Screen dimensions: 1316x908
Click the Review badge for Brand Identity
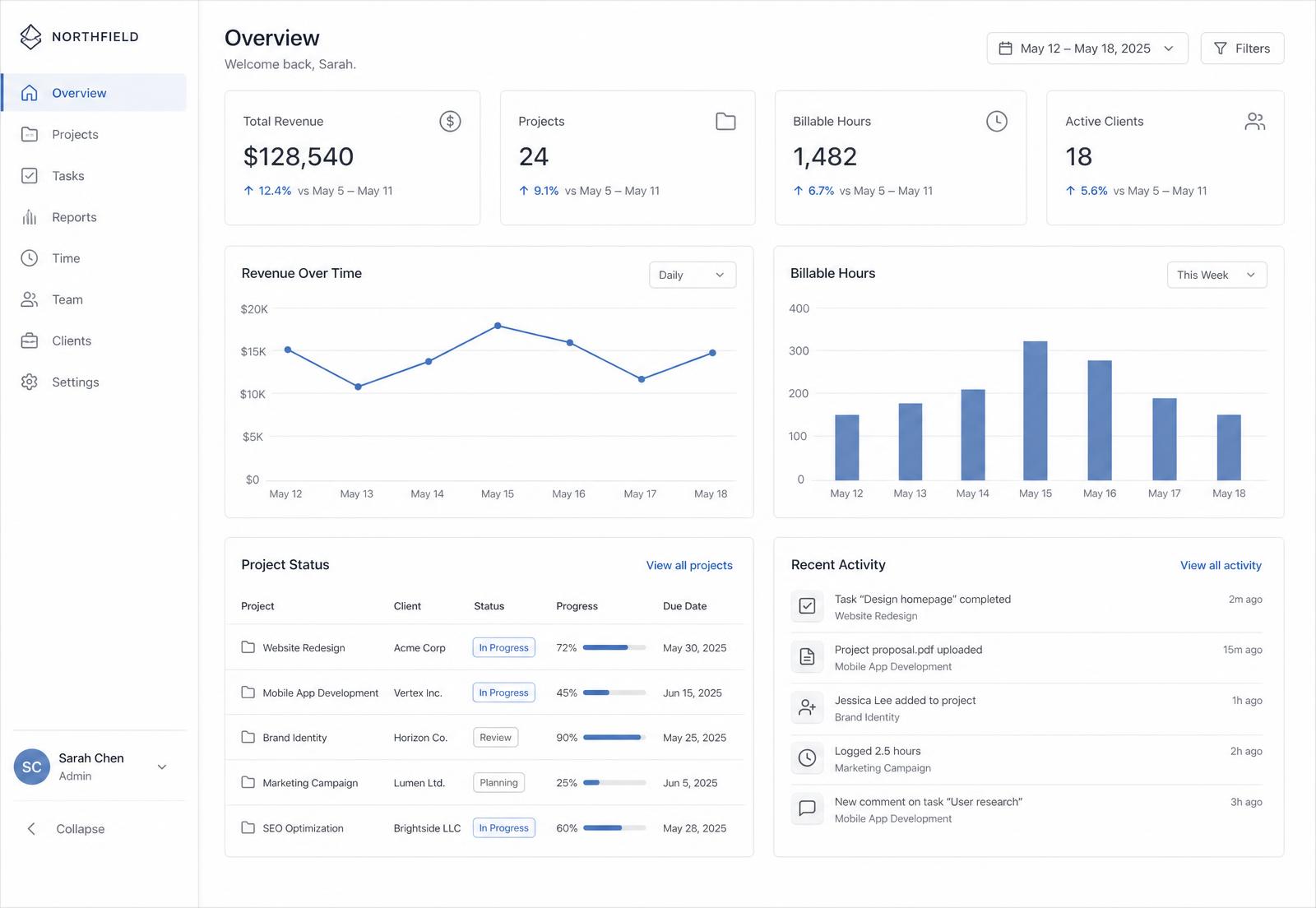495,737
